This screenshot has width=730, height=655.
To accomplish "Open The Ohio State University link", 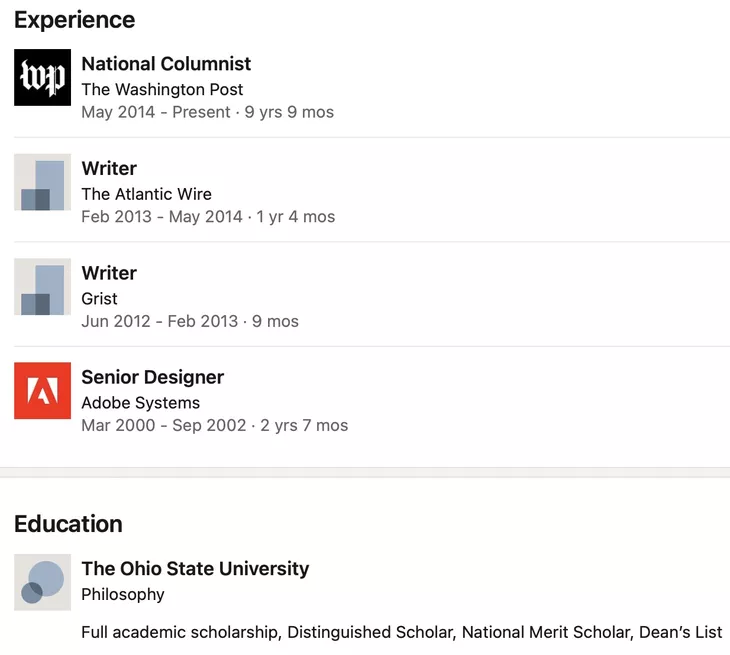I will coord(195,569).
